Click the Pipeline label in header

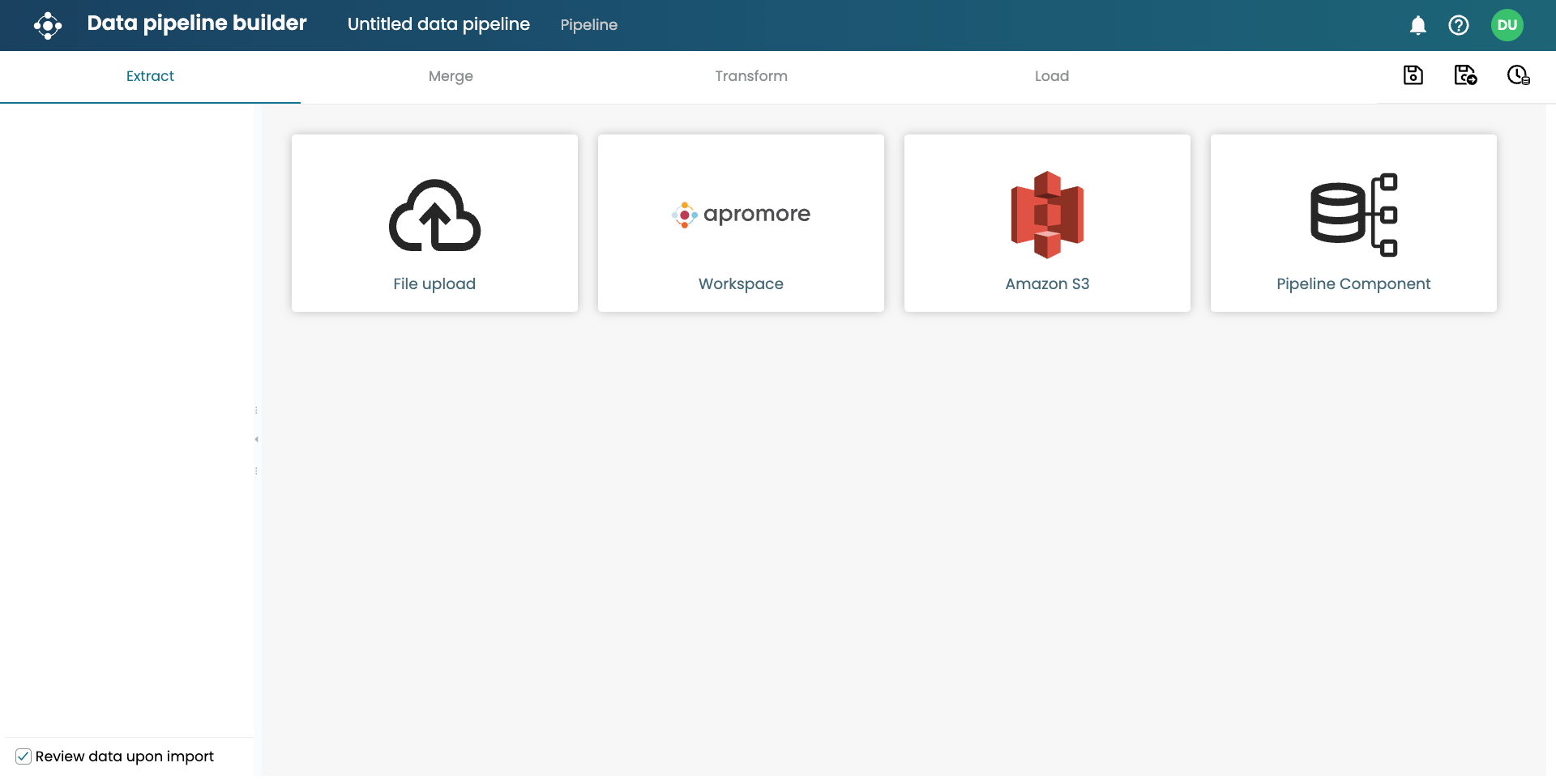tap(588, 25)
